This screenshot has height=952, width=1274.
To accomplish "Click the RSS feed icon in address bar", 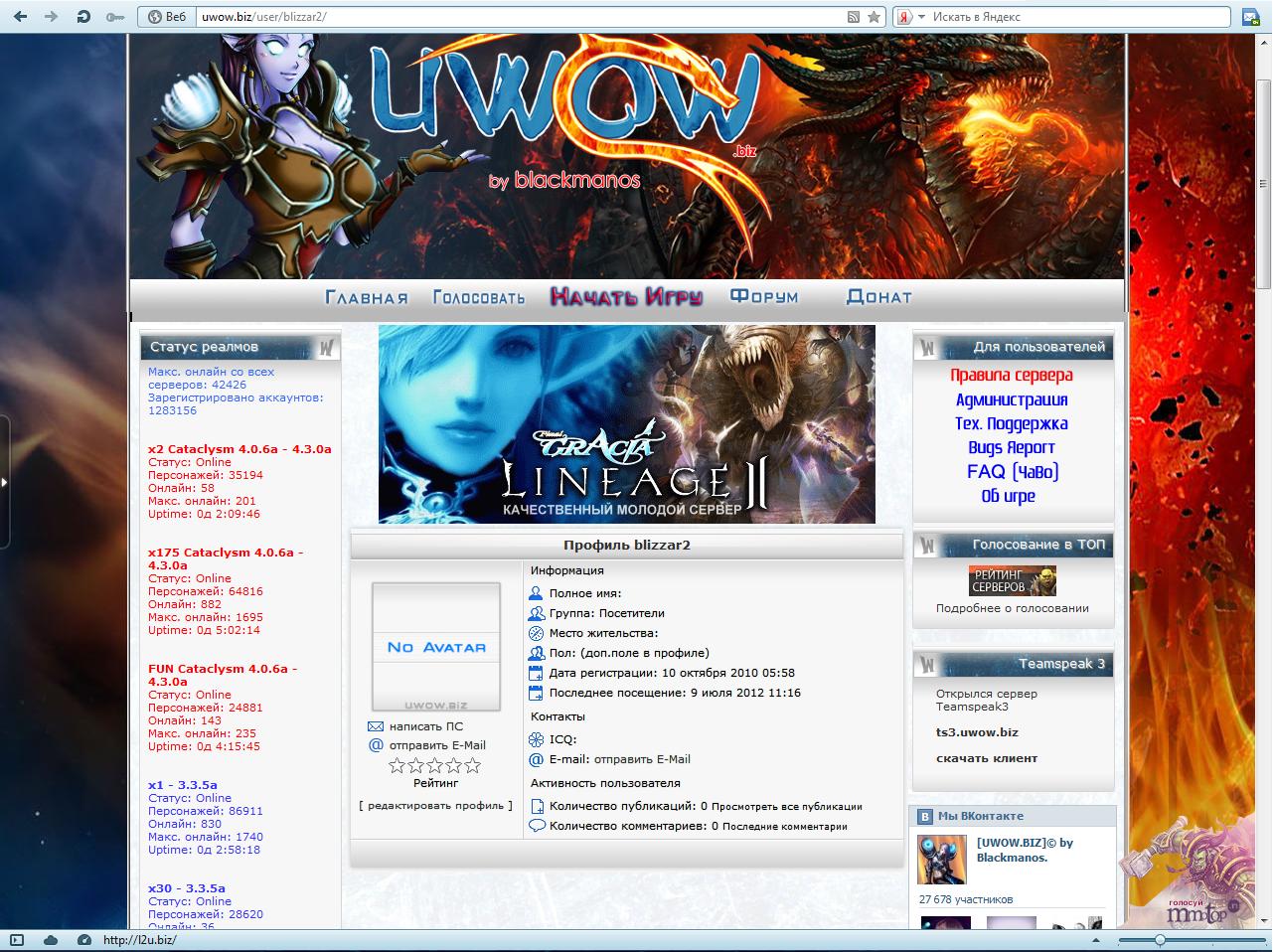I will (853, 17).
